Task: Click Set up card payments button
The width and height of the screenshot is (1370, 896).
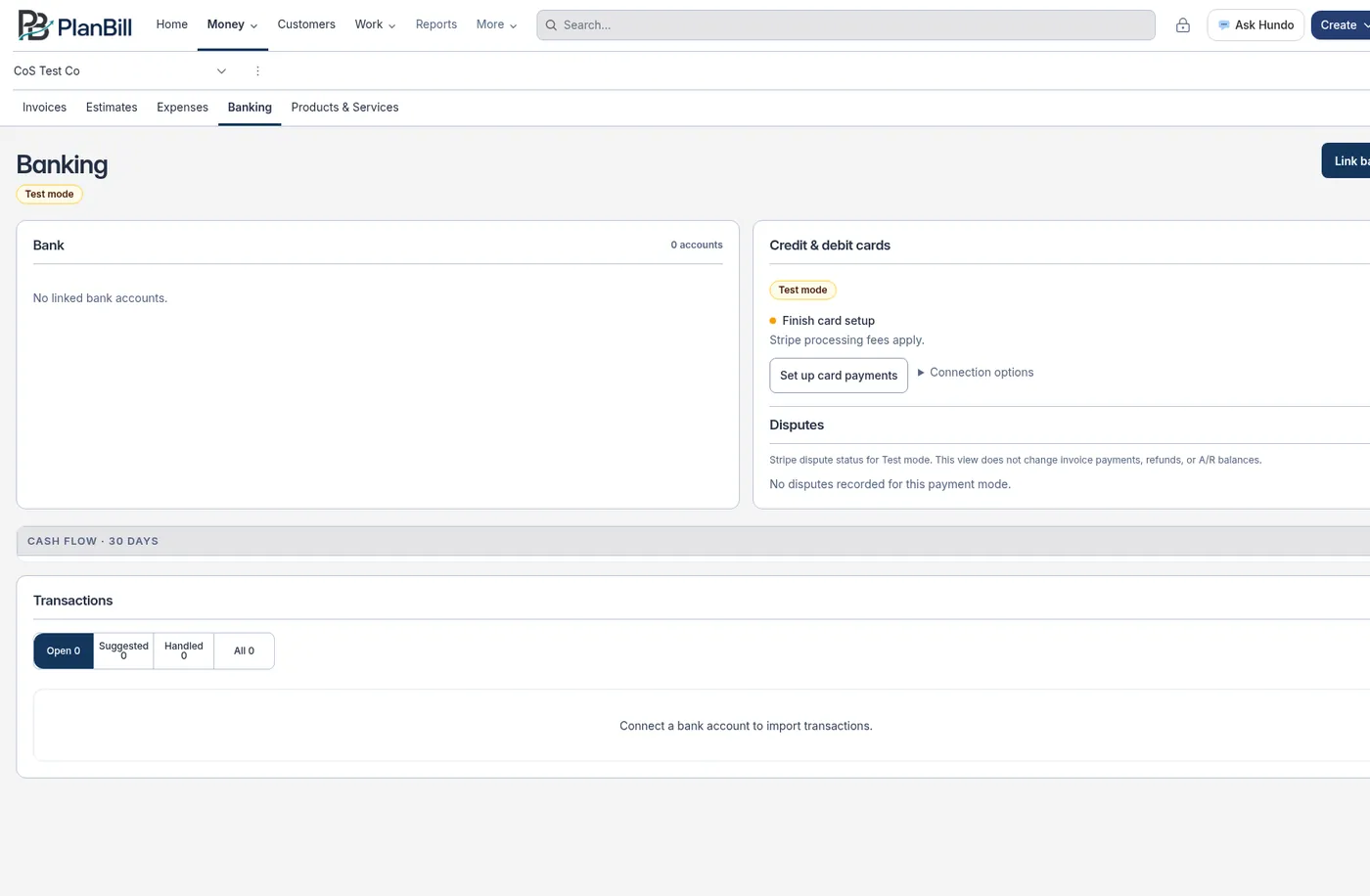Action: pos(839,376)
